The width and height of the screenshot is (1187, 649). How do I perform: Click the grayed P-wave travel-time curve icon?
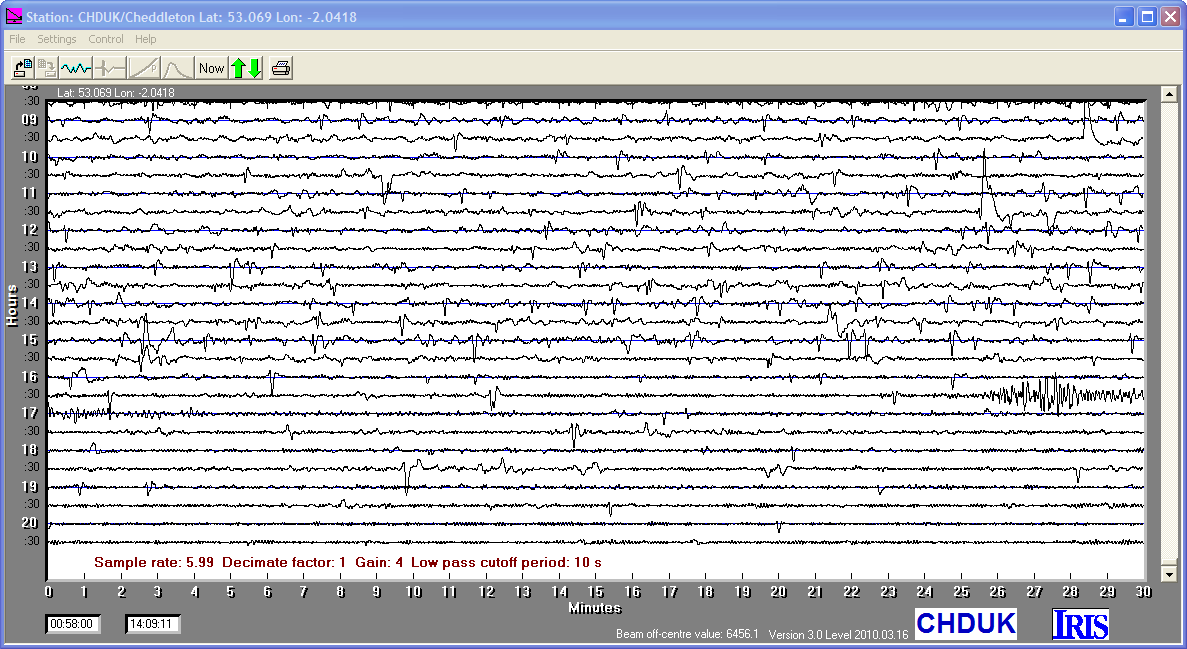coord(144,68)
